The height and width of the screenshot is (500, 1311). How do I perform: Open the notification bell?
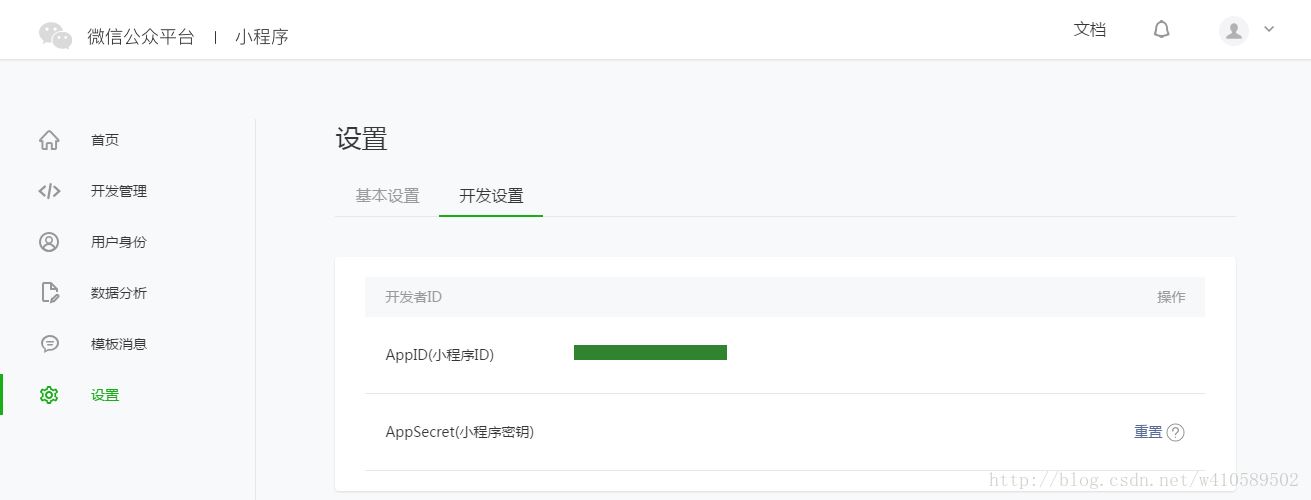1161,30
